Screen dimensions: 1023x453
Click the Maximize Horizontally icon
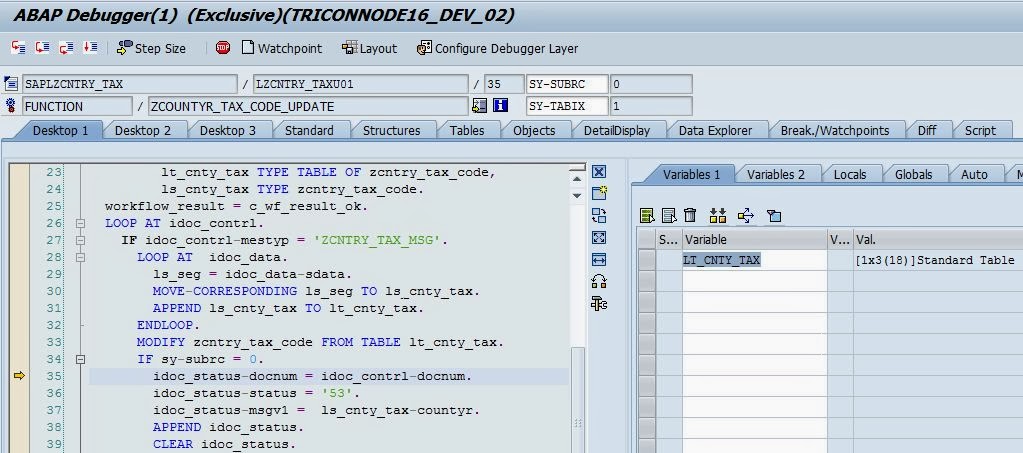(x=599, y=260)
